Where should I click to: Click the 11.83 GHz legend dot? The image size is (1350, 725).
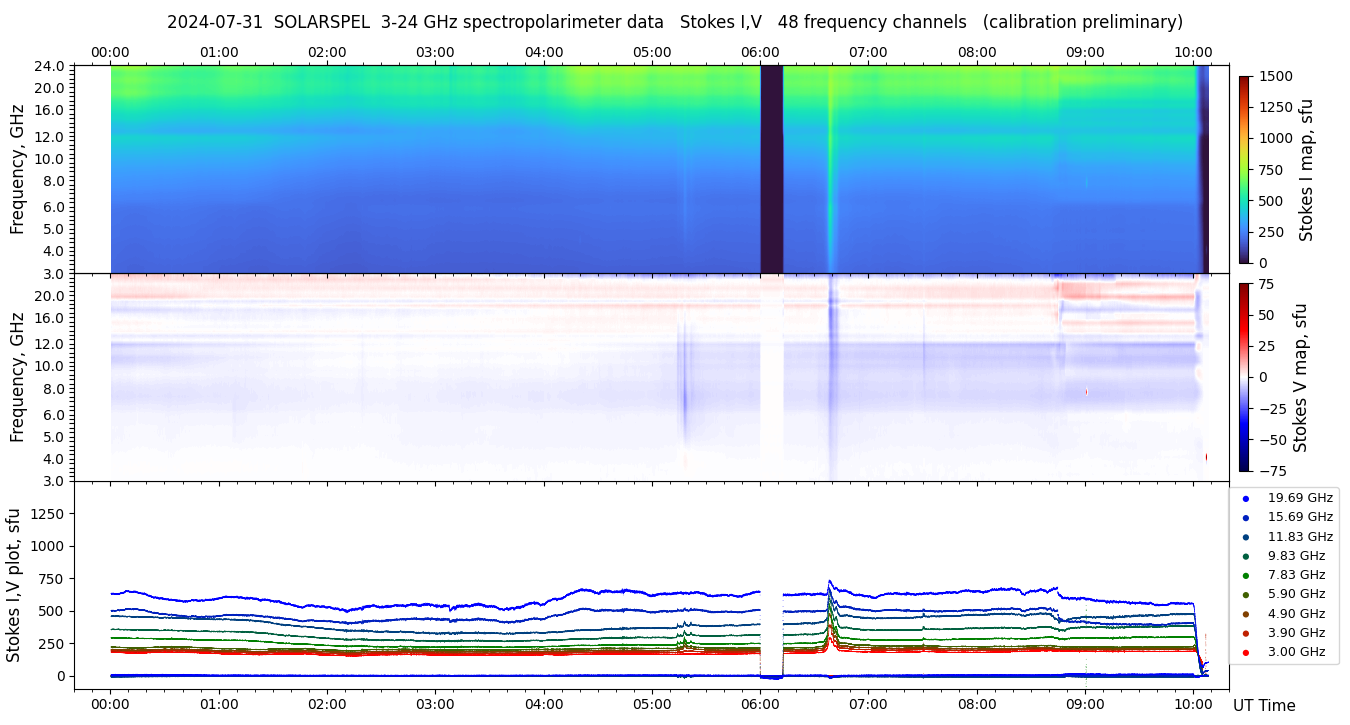coord(1246,537)
